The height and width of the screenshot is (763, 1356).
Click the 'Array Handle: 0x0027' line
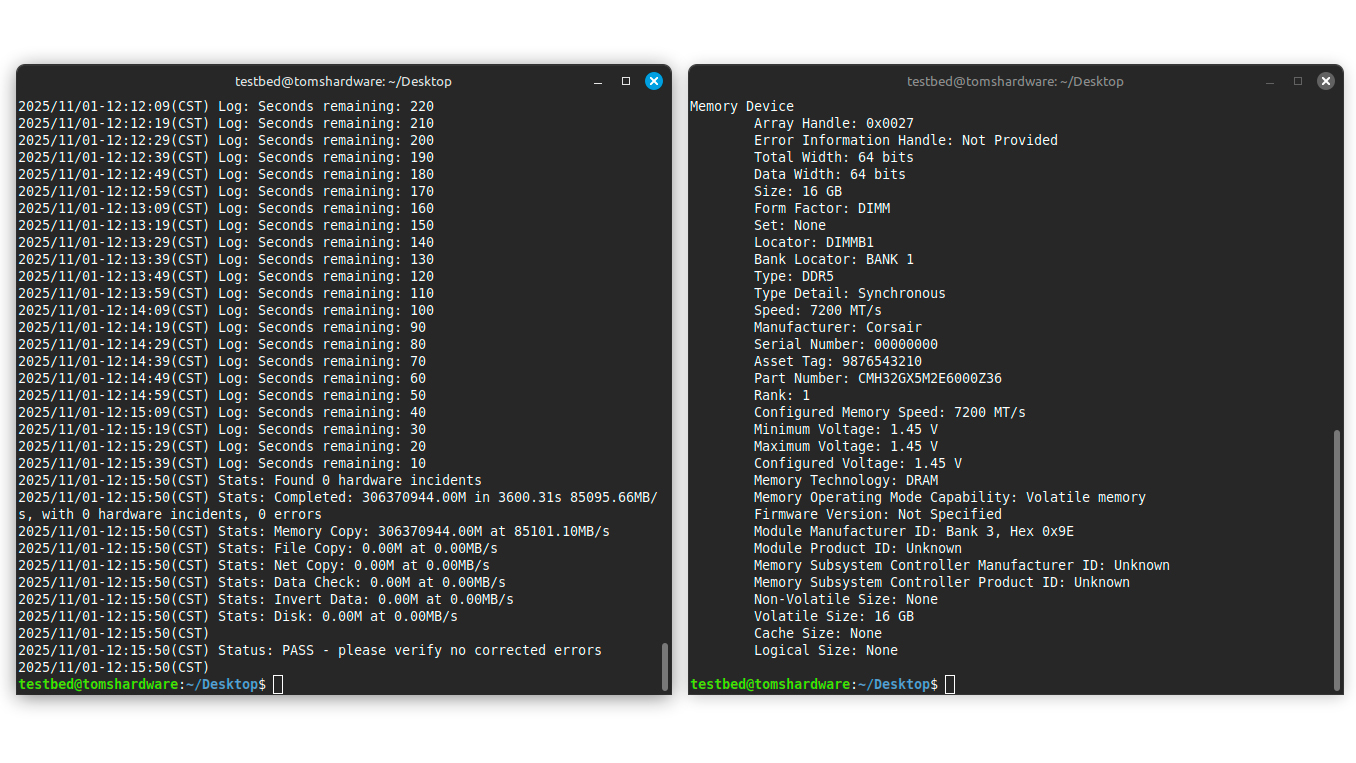tap(834, 123)
